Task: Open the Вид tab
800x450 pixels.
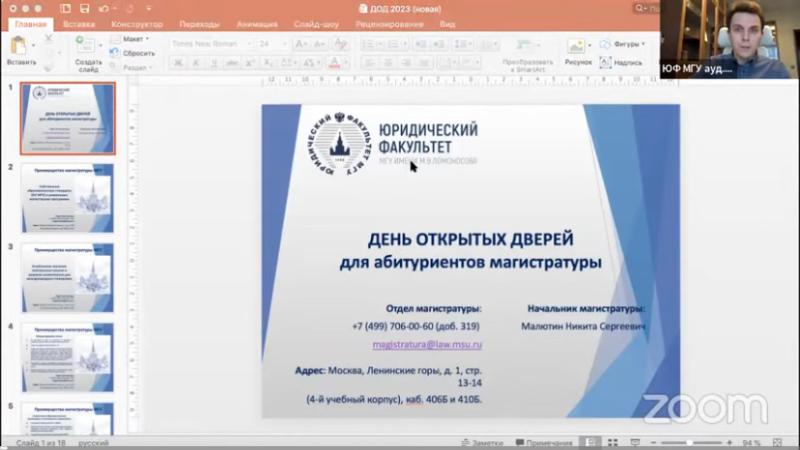Action: coord(447,24)
